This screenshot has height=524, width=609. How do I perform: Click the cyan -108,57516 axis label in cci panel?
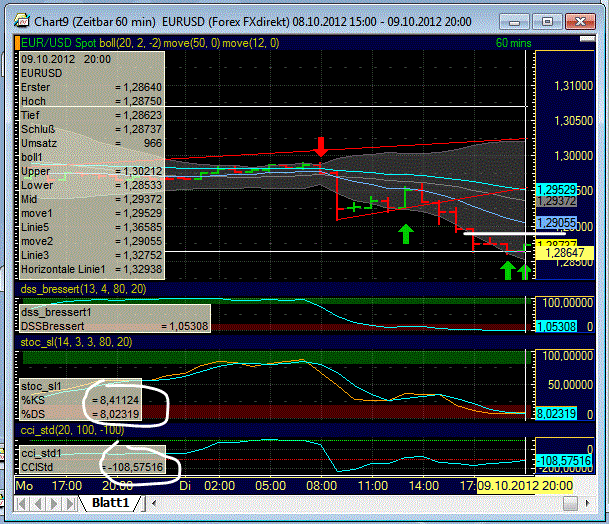[564, 461]
